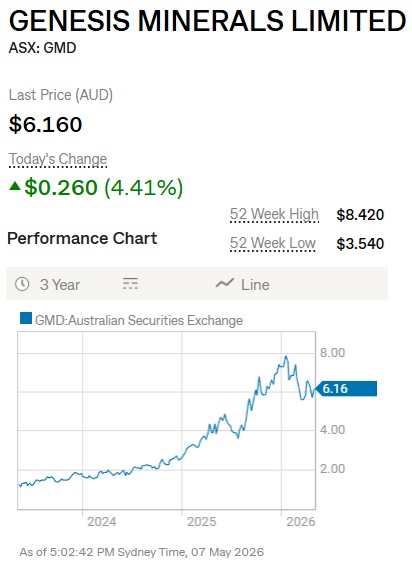Click the blue GMD legend color square
412x566 pixels.
26,318
